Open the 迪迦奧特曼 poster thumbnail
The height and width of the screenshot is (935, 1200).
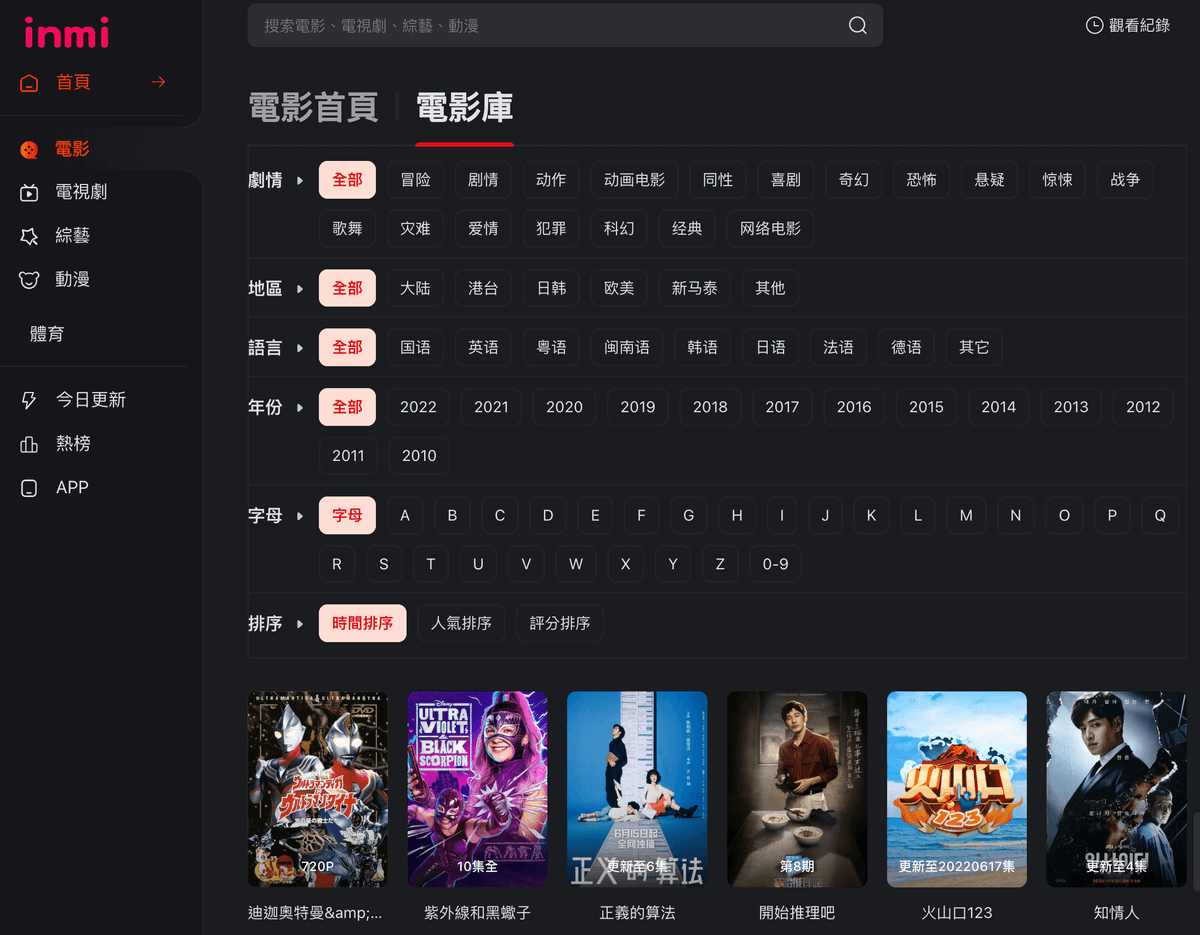pyautogui.click(x=318, y=789)
